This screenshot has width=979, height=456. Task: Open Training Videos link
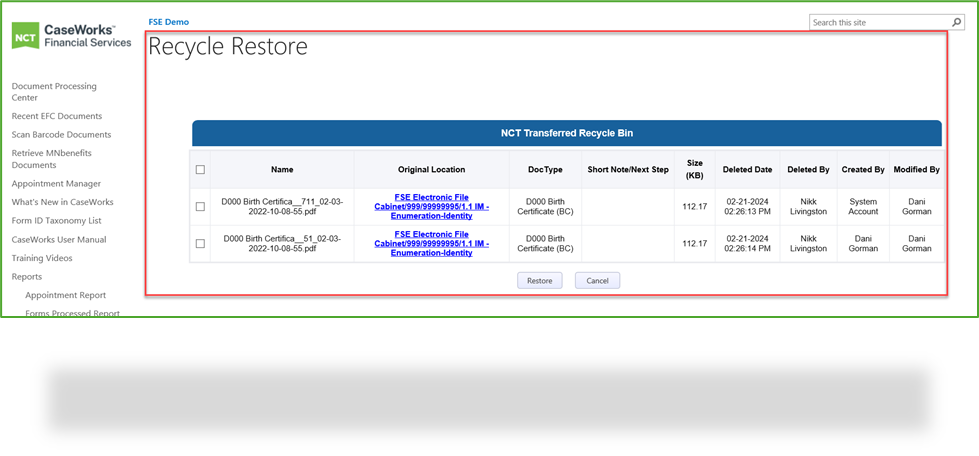[42, 258]
